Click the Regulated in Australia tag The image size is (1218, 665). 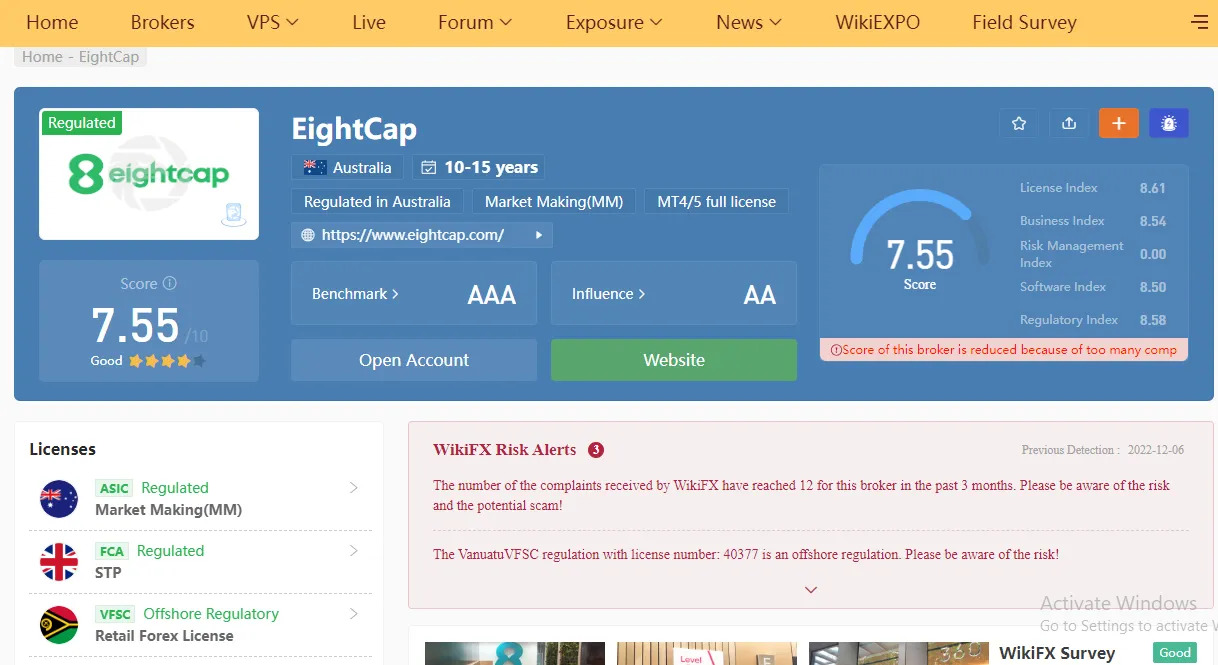coord(377,201)
